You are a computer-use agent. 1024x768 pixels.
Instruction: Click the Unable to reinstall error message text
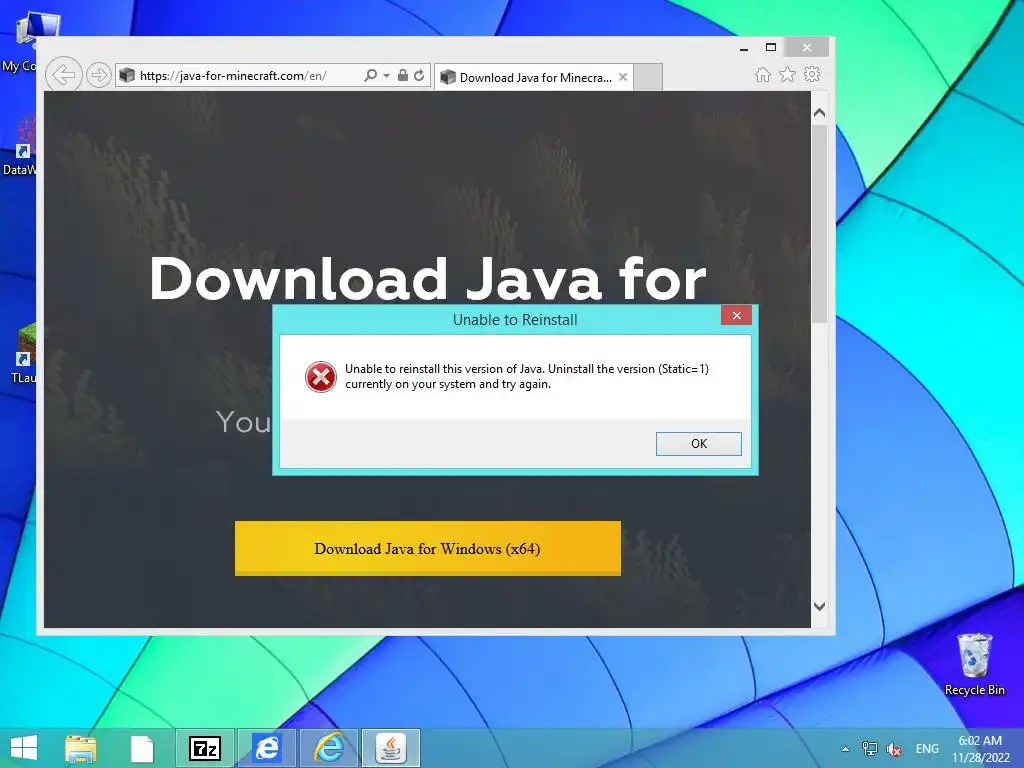[x=526, y=376]
